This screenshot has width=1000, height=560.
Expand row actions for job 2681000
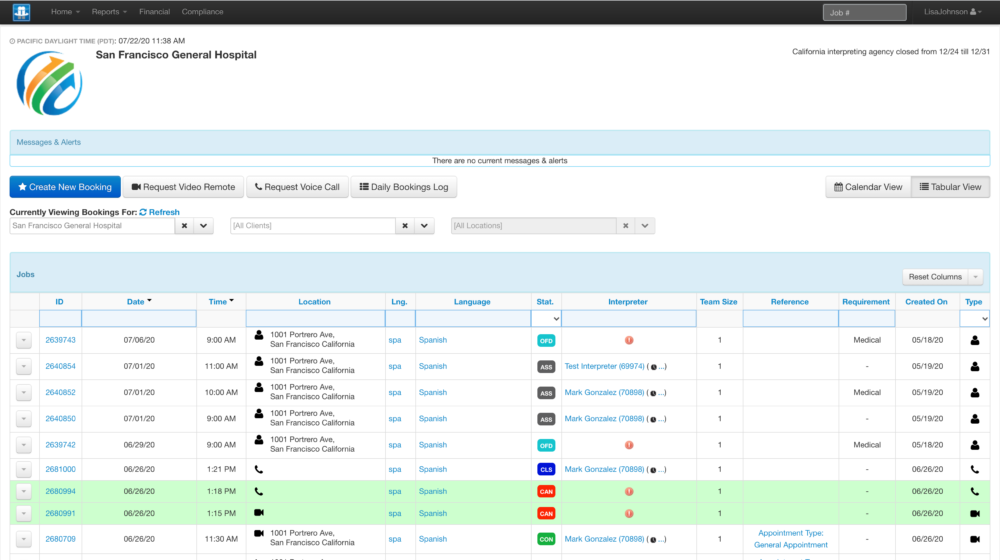tap(24, 469)
